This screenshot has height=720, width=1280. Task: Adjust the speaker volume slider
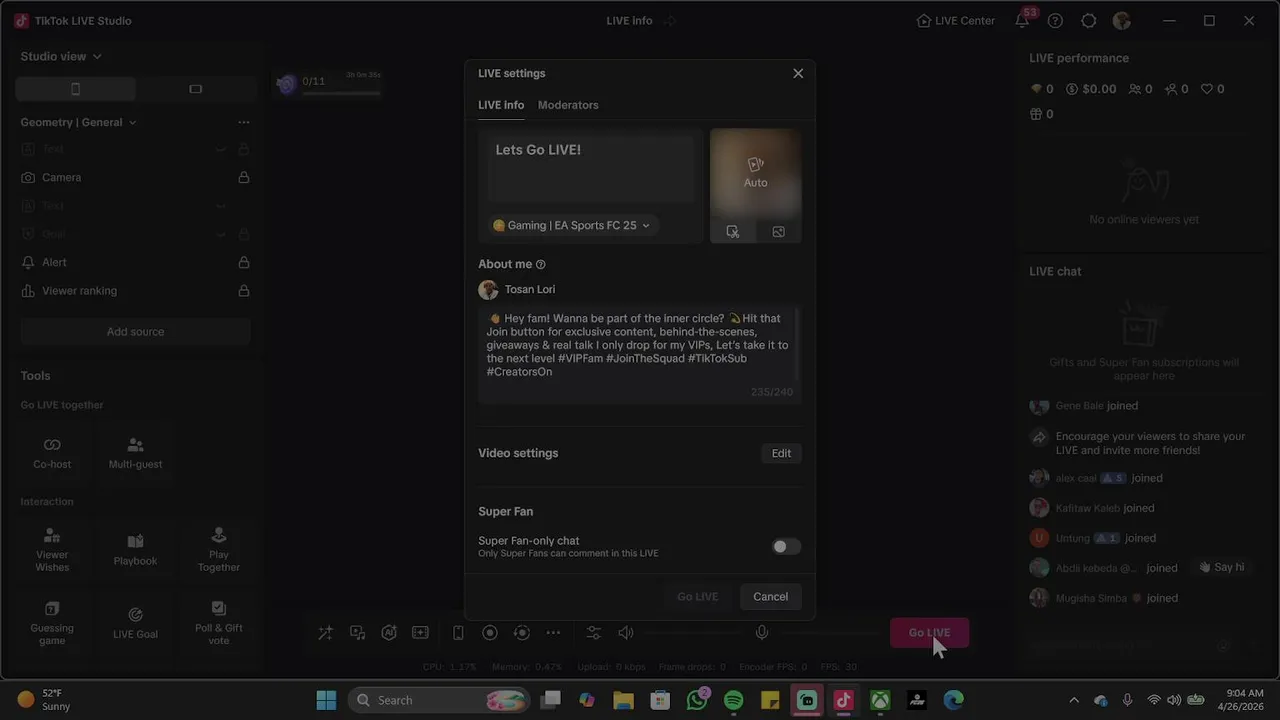coord(690,633)
